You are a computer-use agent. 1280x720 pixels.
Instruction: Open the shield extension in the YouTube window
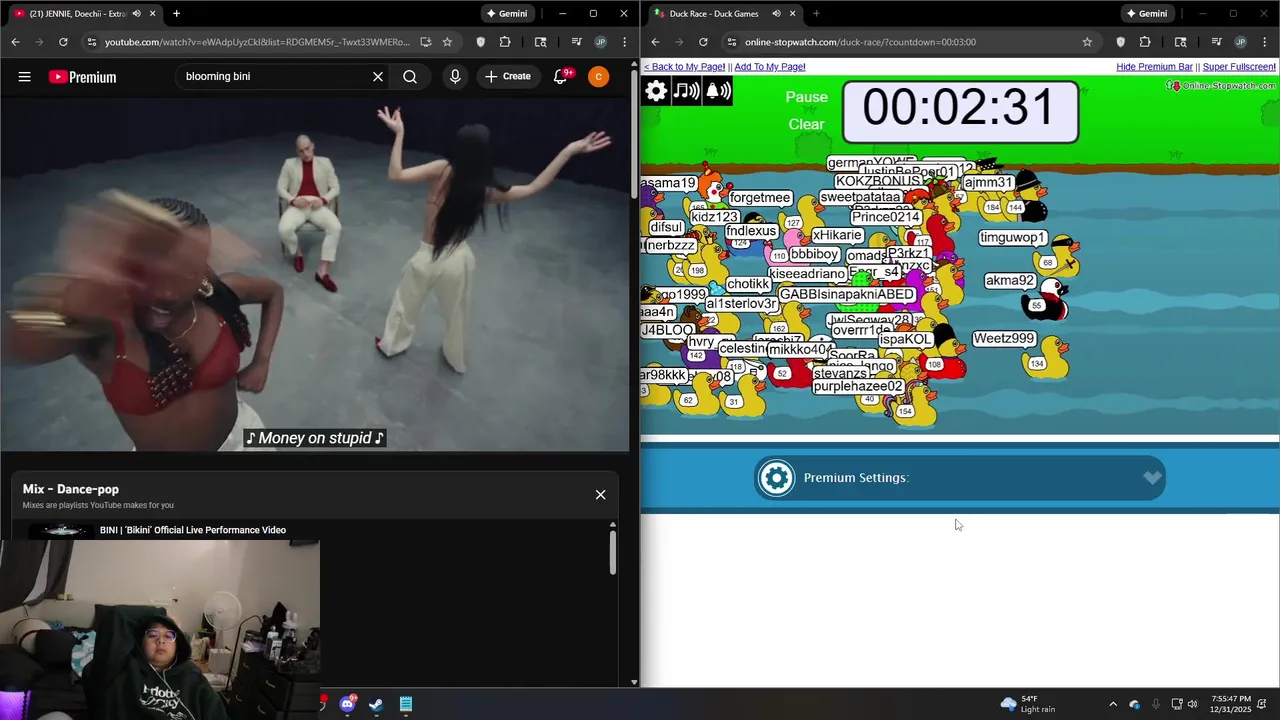[480, 42]
